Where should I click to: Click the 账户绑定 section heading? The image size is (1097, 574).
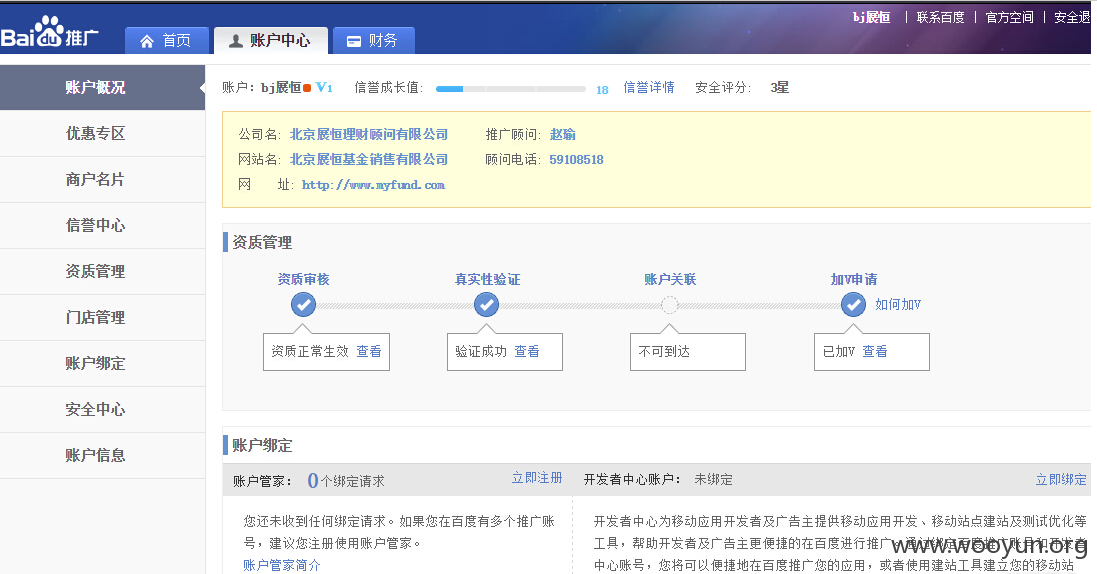[x=262, y=445]
